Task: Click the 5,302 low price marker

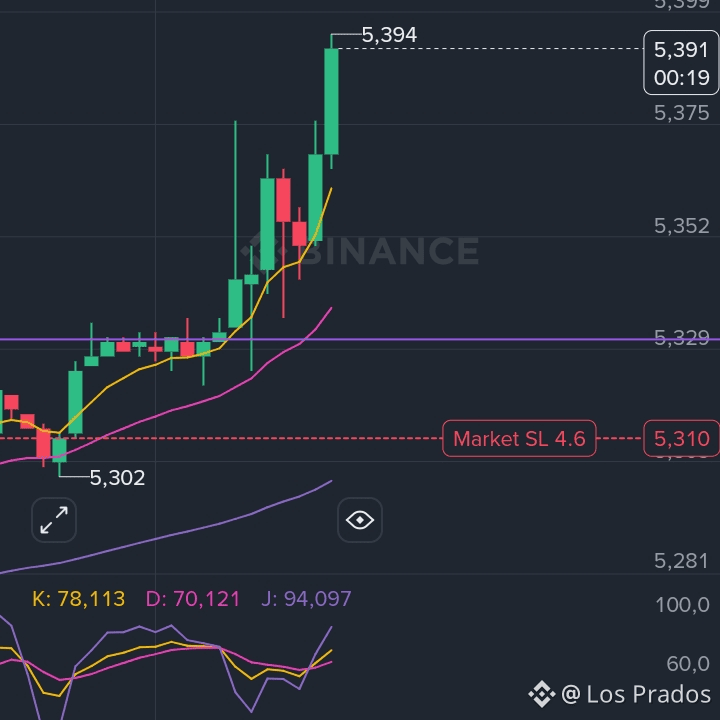Action: click(117, 478)
